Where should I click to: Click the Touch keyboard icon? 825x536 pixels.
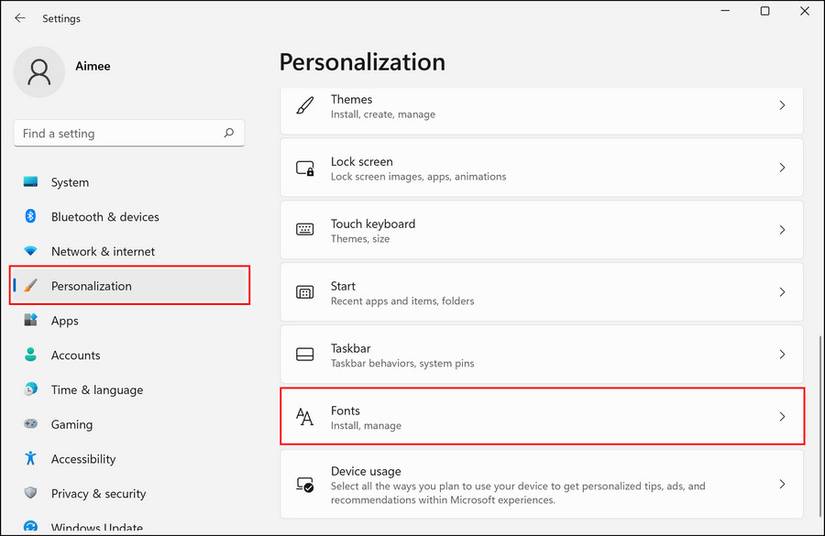pyautogui.click(x=305, y=230)
